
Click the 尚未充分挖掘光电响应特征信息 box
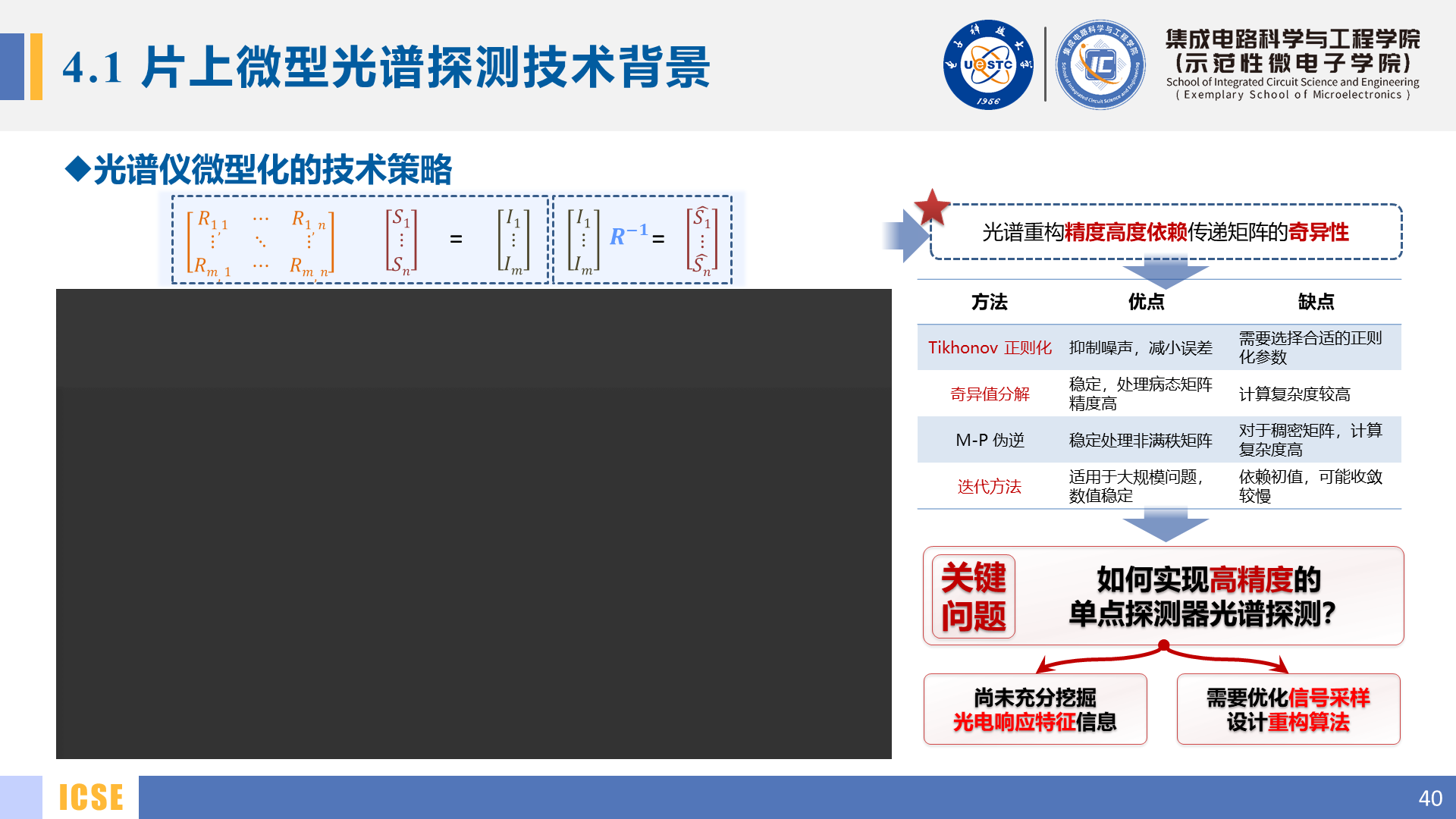click(1035, 709)
